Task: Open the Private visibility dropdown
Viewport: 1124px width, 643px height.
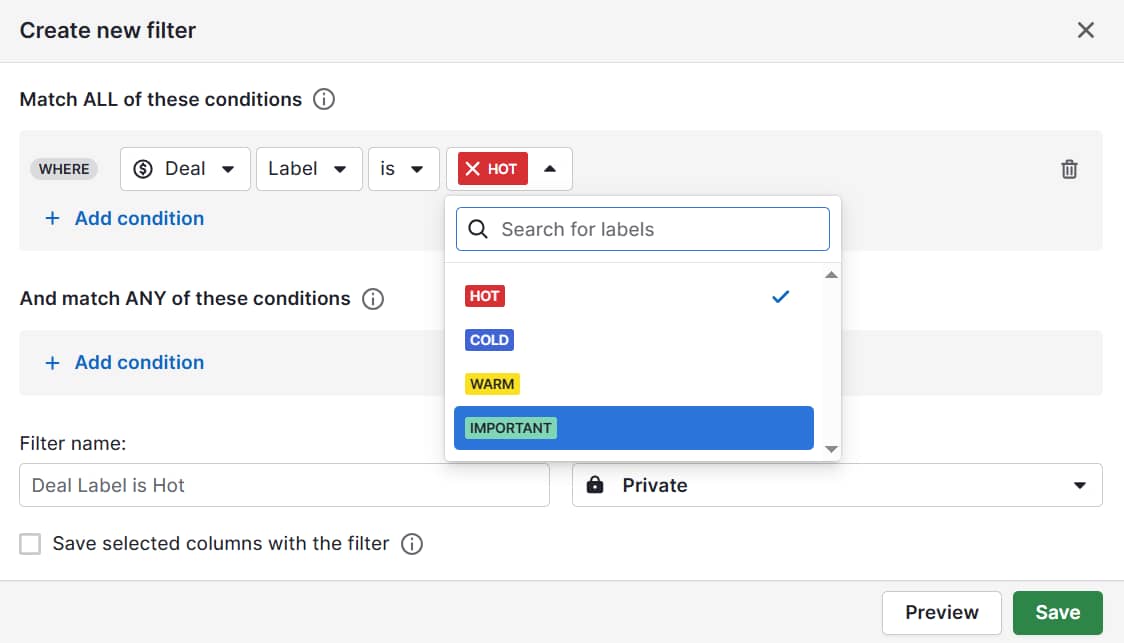Action: point(1079,485)
